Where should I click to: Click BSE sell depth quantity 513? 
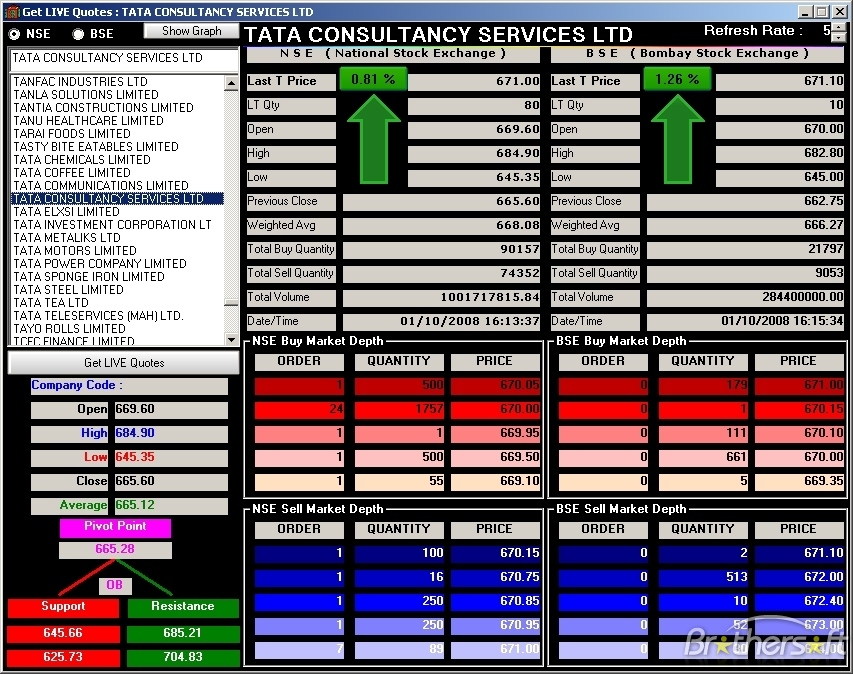click(703, 577)
